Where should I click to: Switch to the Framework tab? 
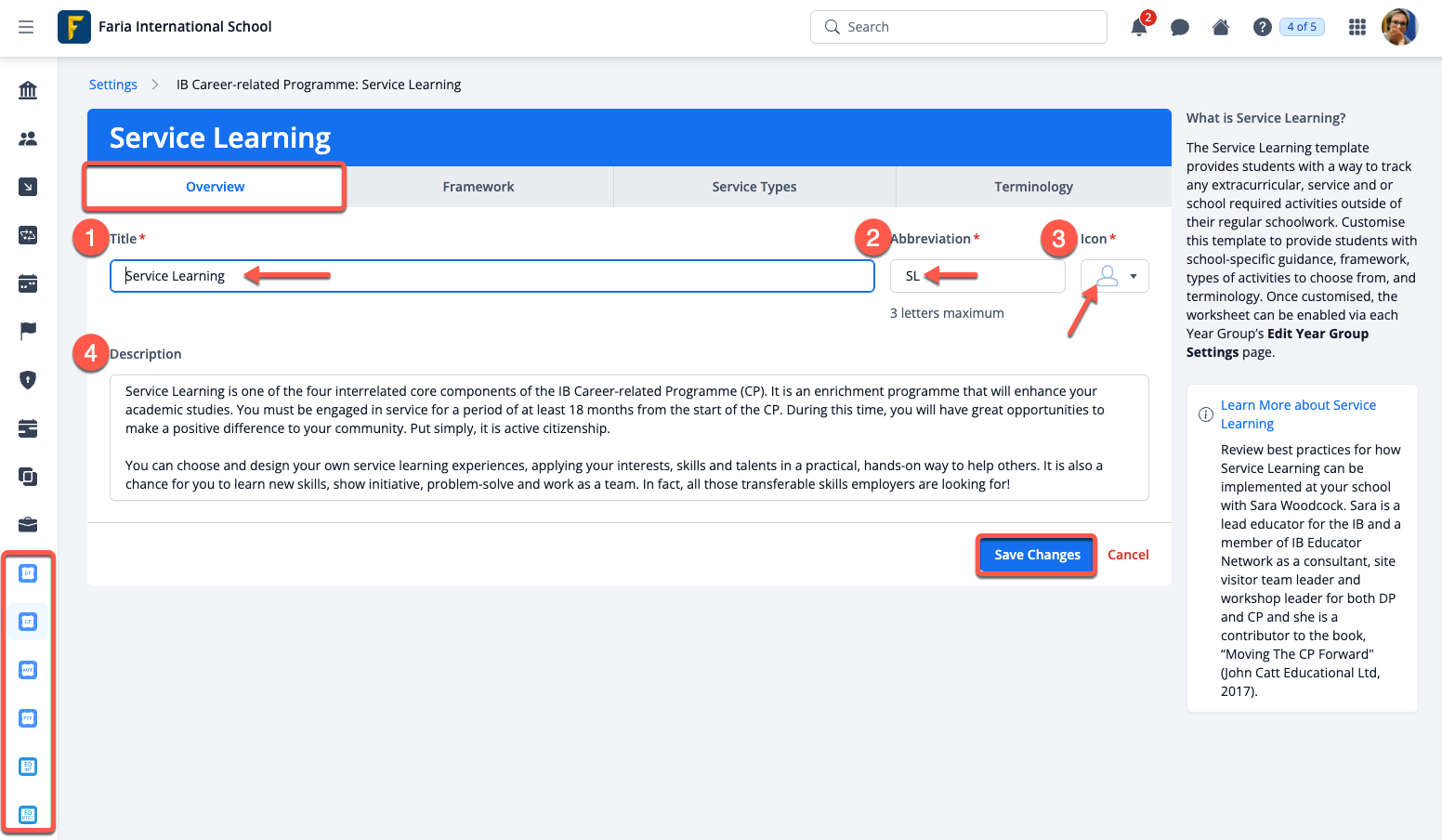pyautogui.click(x=478, y=187)
